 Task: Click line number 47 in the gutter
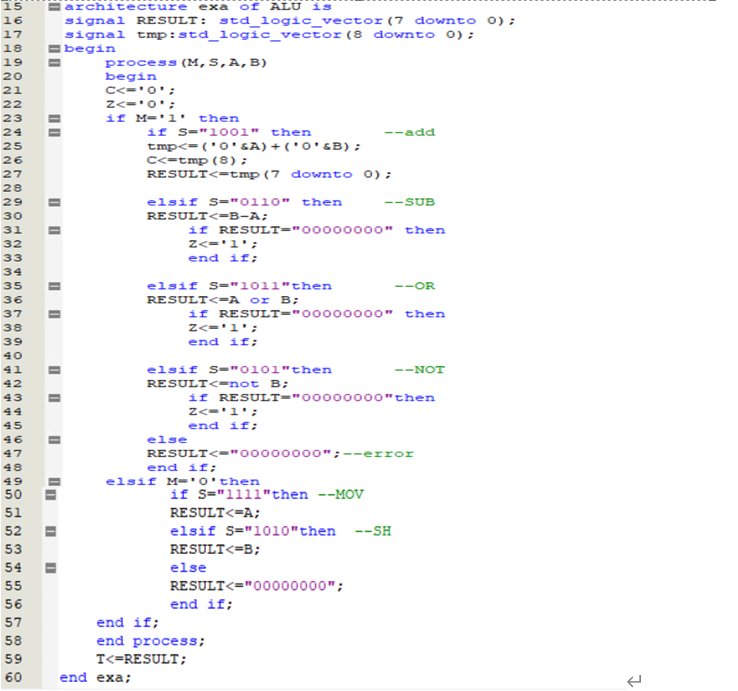[13, 454]
